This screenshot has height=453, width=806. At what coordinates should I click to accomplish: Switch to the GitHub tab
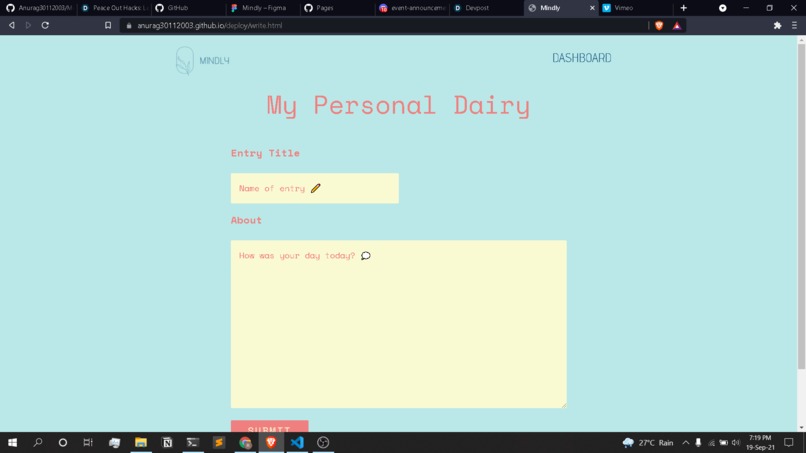click(x=189, y=8)
